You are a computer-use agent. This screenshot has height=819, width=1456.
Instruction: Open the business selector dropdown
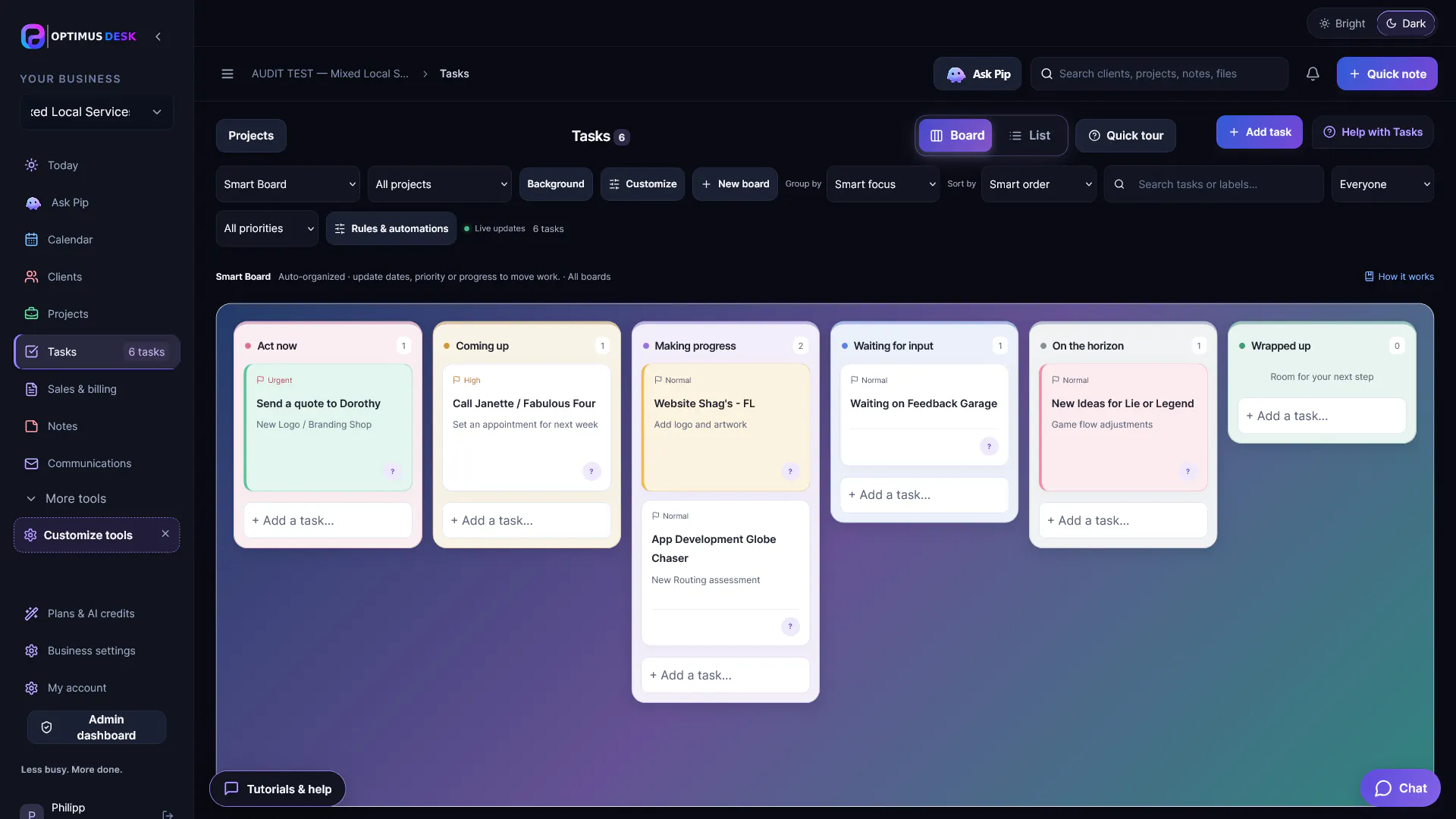[x=96, y=112]
